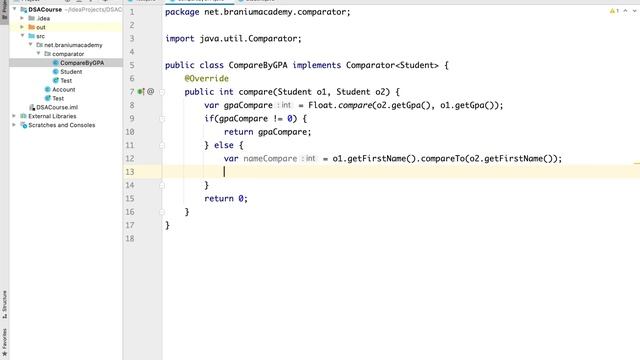This screenshot has height=360, width=640.
Task: Click 'import java.util.Comparator;' line
Action: tap(233, 39)
